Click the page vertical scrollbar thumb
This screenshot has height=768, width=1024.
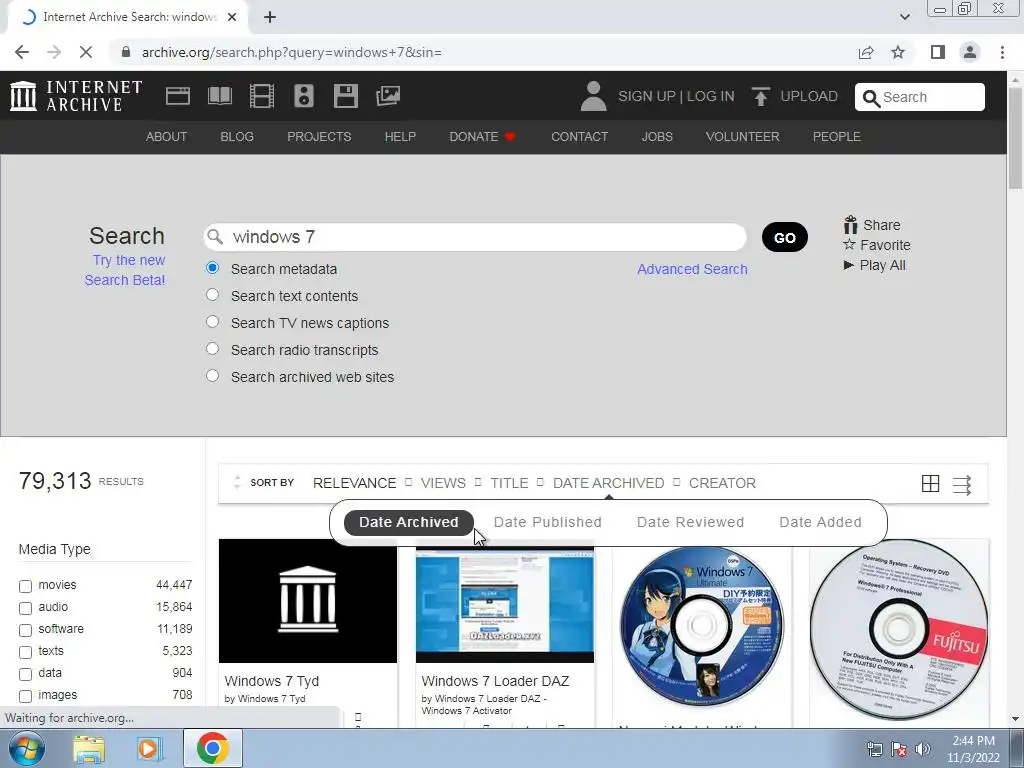click(x=1016, y=138)
